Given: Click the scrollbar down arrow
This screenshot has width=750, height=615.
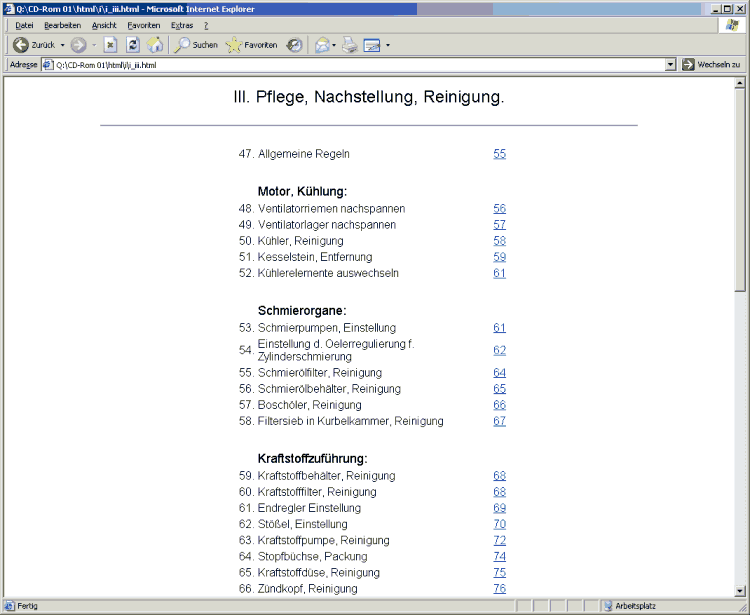Looking at the screenshot, I should coord(740,591).
